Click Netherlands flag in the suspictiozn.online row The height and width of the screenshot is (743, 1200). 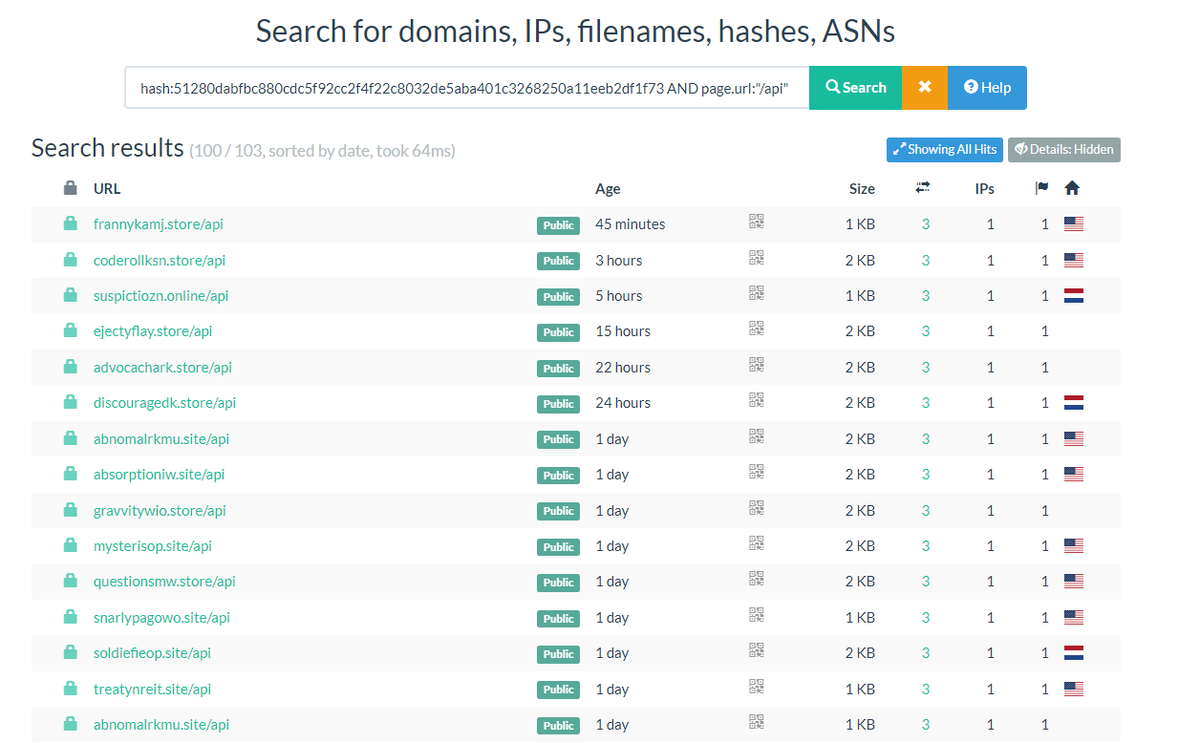click(x=1074, y=296)
